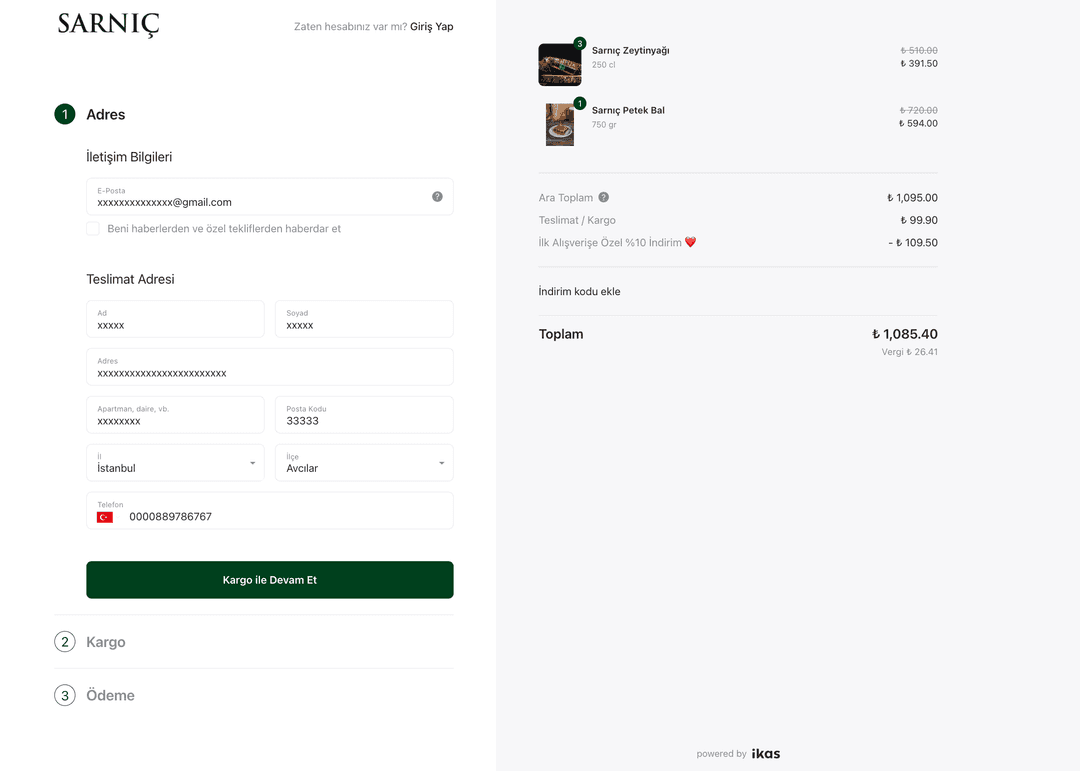Click the Petek Bal original price ₺ 720.00
This screenshot has height=771, width=1080.
[x=919, y=110]
